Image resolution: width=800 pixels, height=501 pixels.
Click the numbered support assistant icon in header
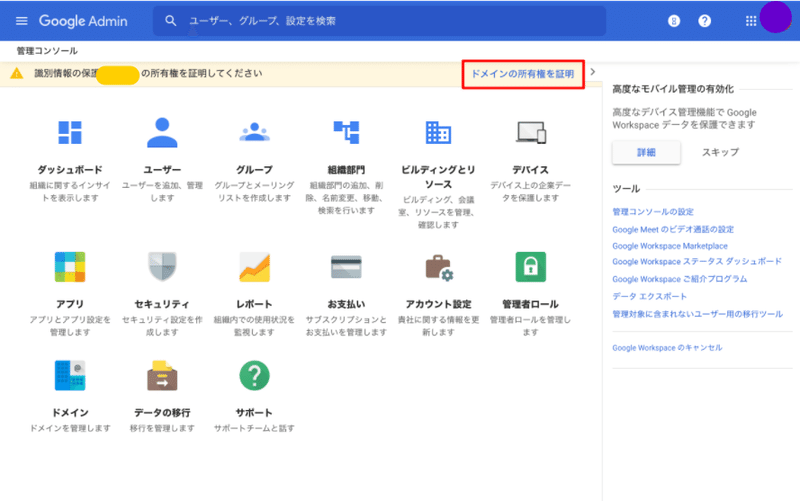pyautogui.click(x=674, y=21)
